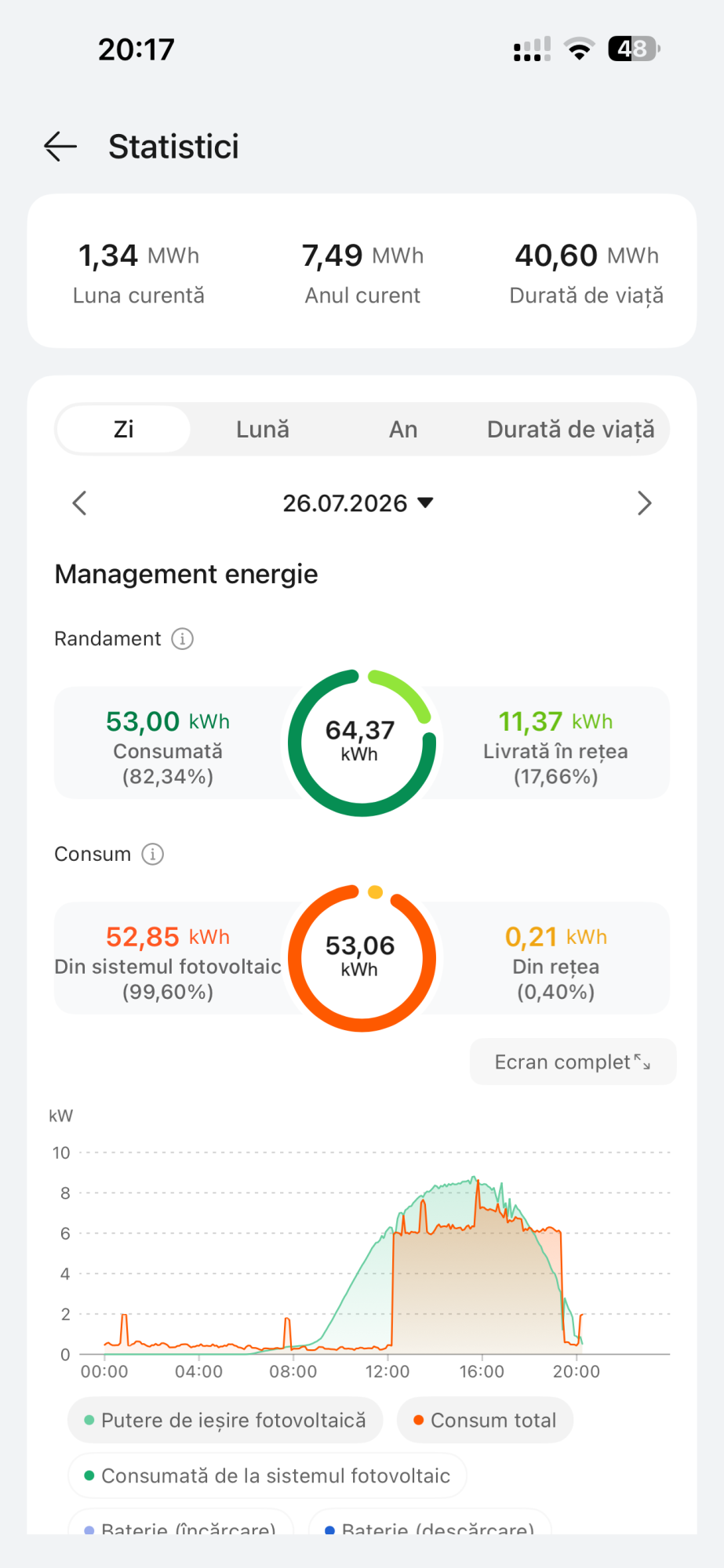Tap the back arrow next to Statistici

click(60, 147)
